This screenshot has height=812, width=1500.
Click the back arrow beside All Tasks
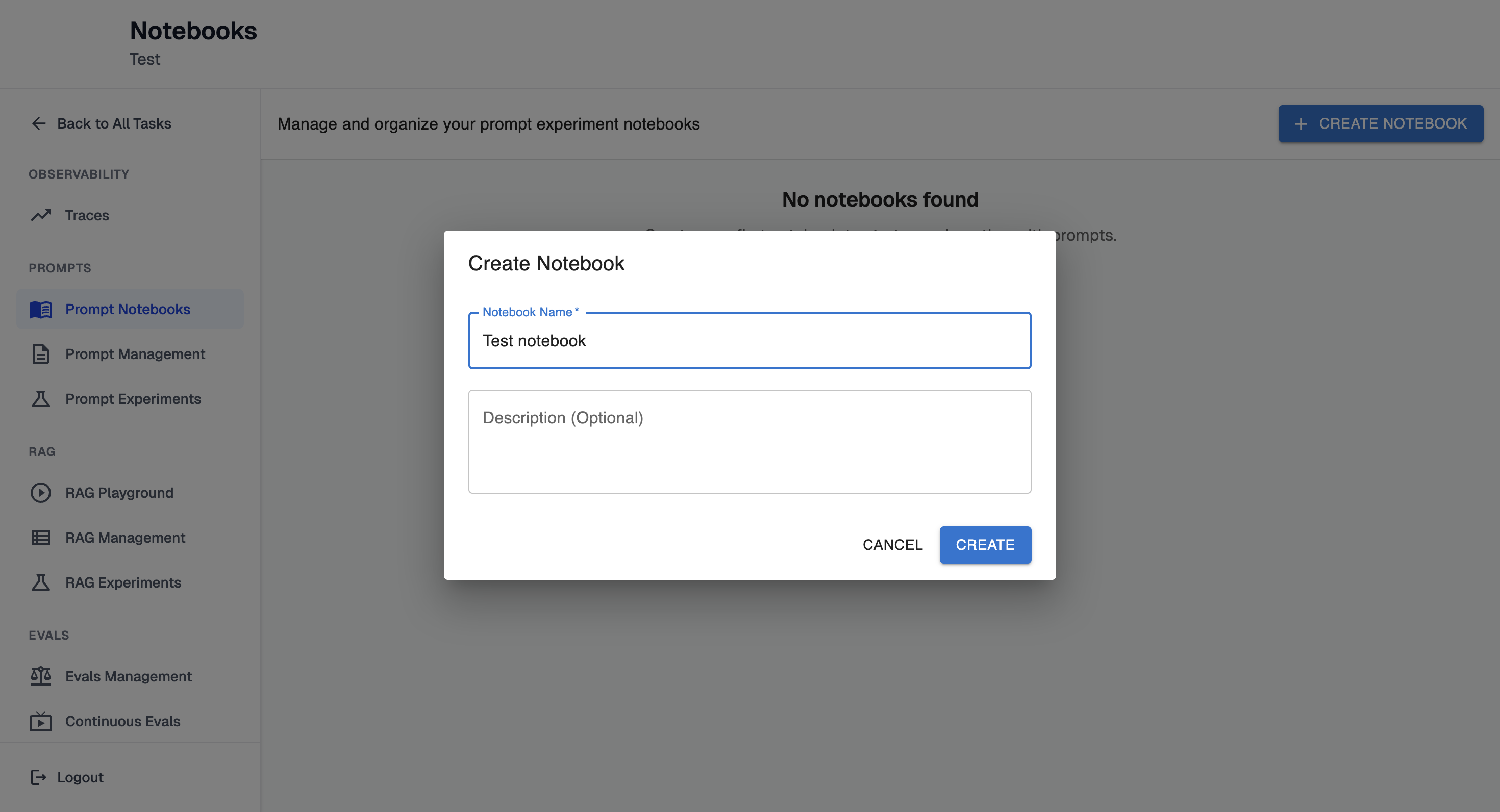(x=38, y=123)
